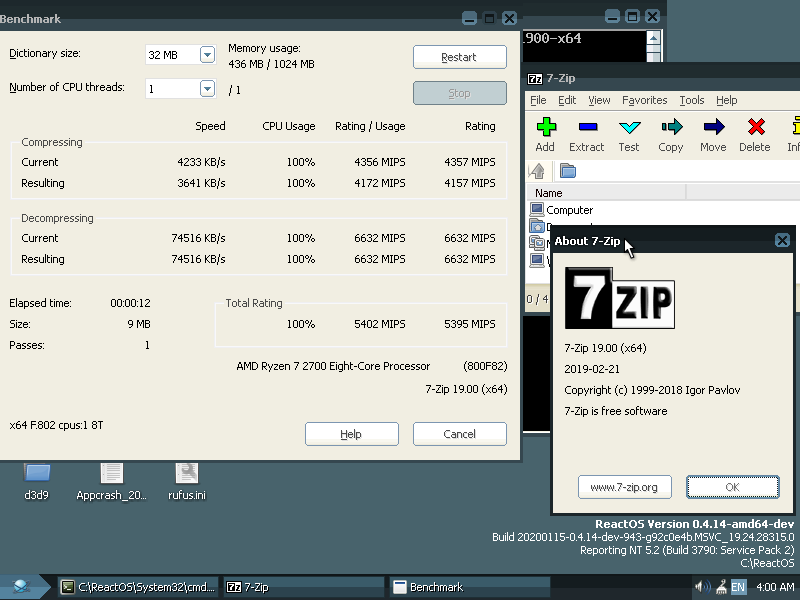Viewport: 800px width, 600px height.
Task: Click the Extract toolbar icon in 7-Zip
Action: coord(587,135)
